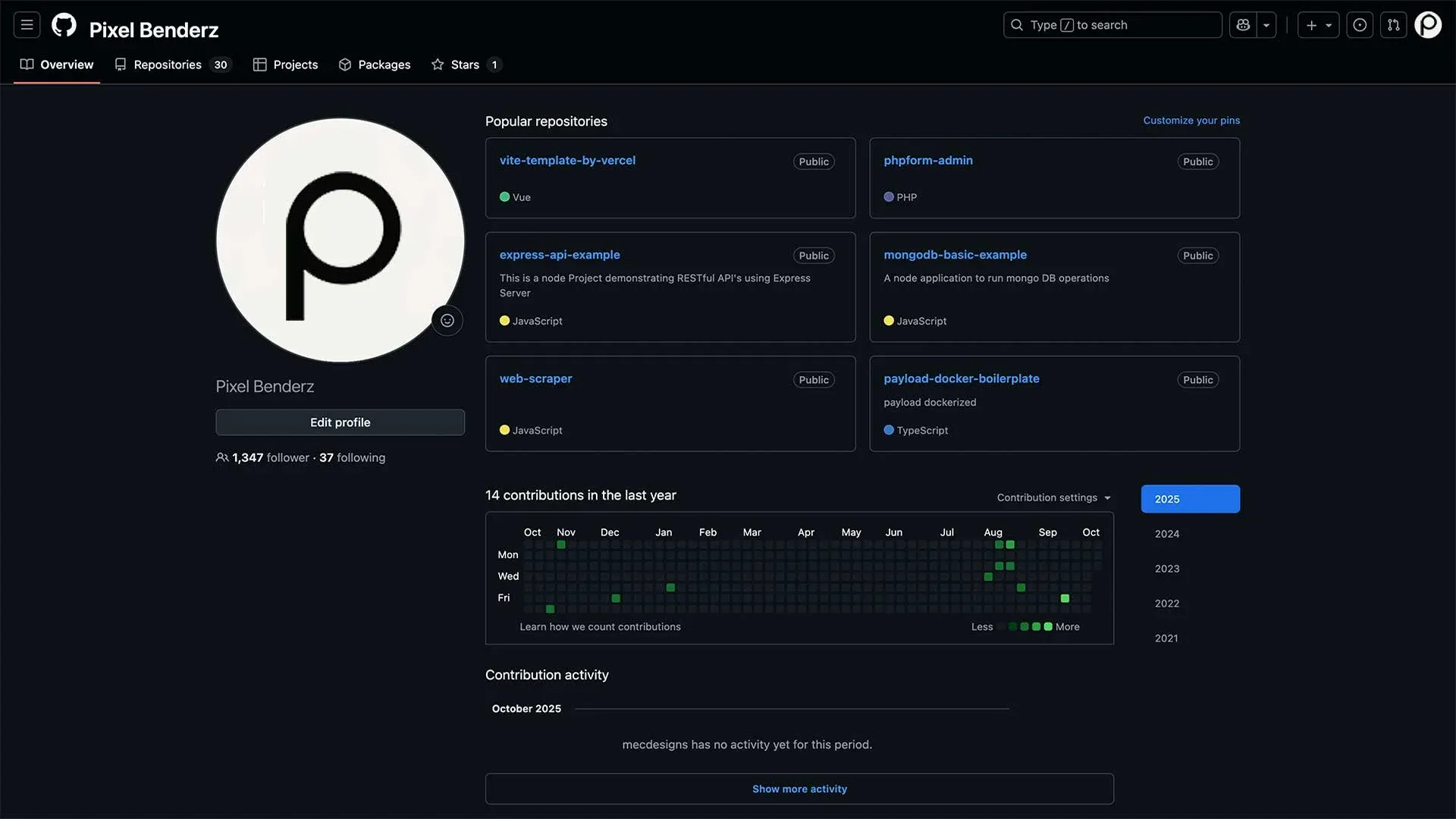Click the user avatar in top right
This screenshot has height=819, width=1456.
(x=1428, y=25)
